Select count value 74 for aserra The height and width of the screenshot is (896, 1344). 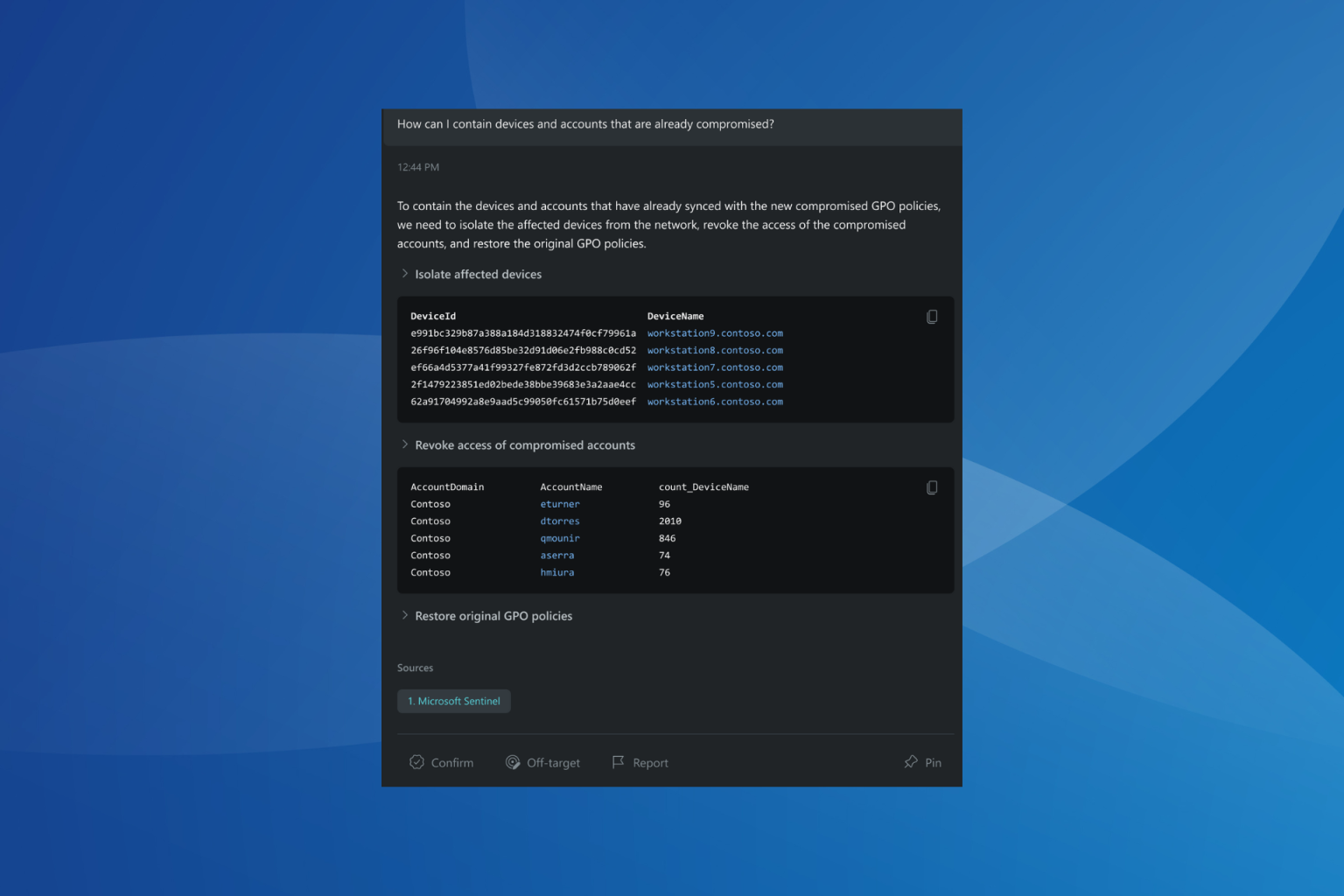pyautogui.click(x=665, y=556)
